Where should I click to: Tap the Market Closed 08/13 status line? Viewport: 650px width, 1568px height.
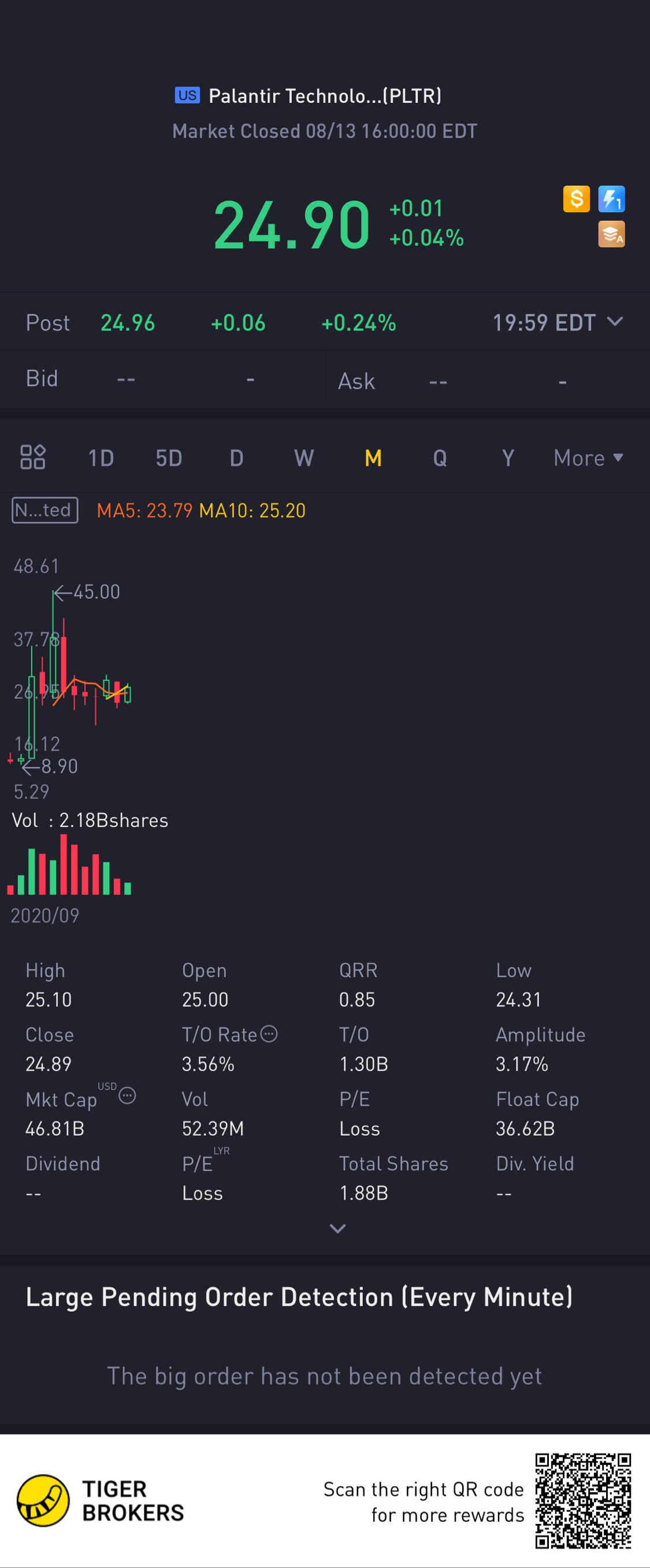point(325,131)
